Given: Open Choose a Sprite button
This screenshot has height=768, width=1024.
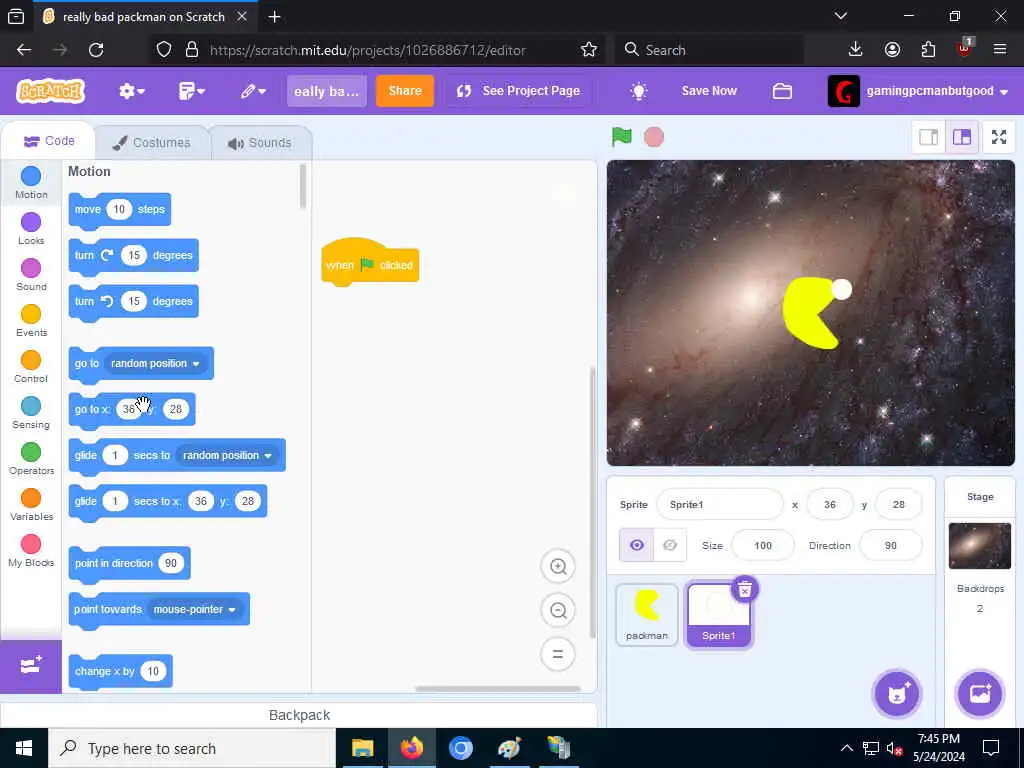Looking at the screenshot, I should 897,694.
